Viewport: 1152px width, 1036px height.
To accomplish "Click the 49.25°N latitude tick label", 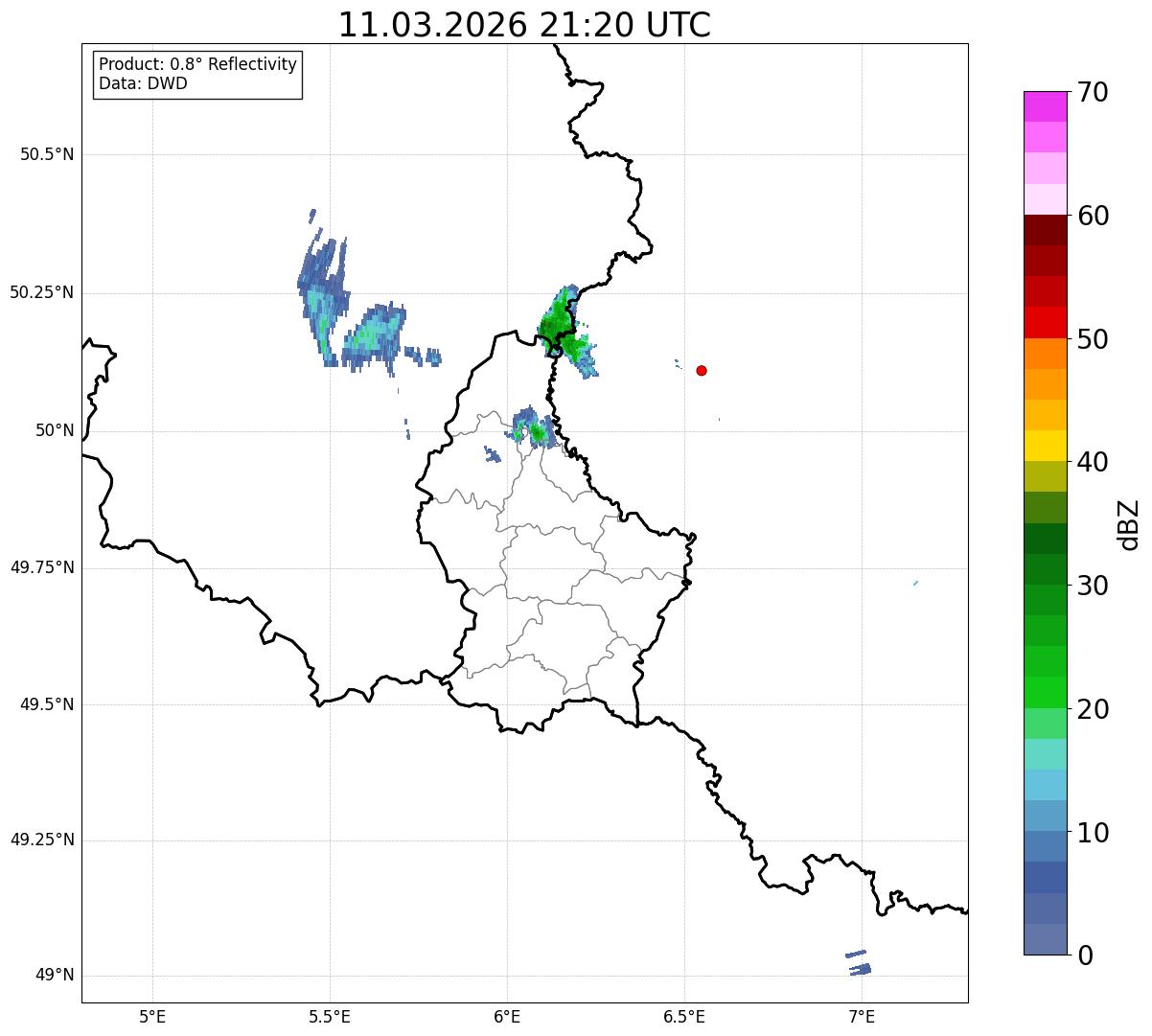I will point(42,840).
